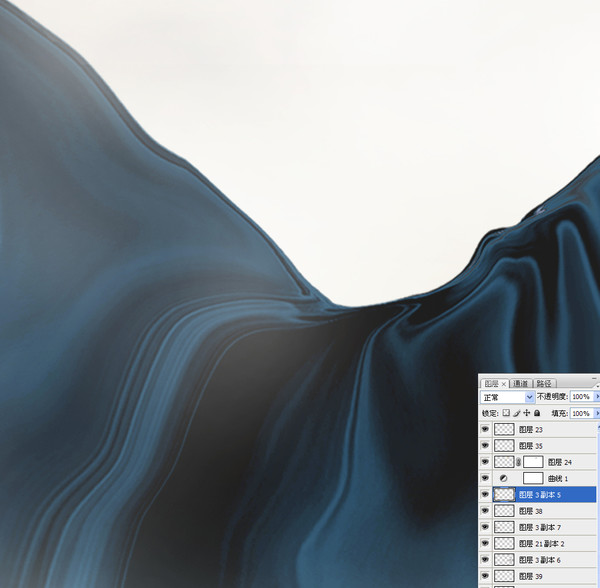This screenshot has width=600, height=588.
Task: Toggle lock position cross icon
Action: click(527, 413)
